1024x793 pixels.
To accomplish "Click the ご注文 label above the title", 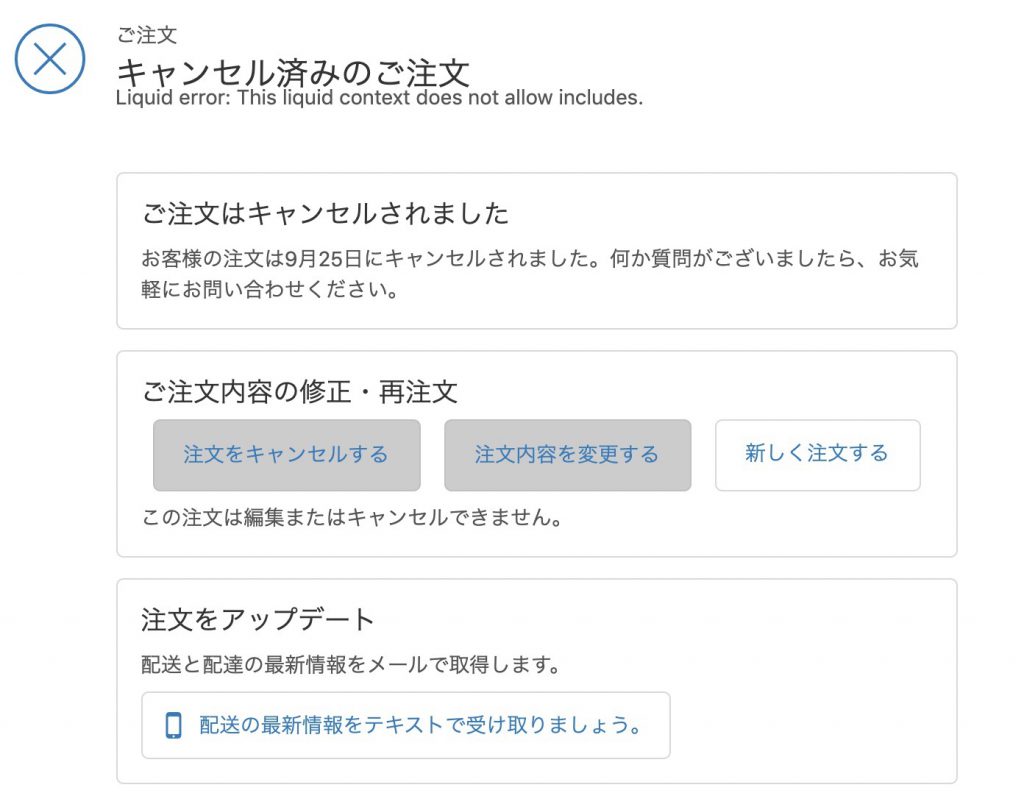I will pyautogui.click(x=146, y=35).
